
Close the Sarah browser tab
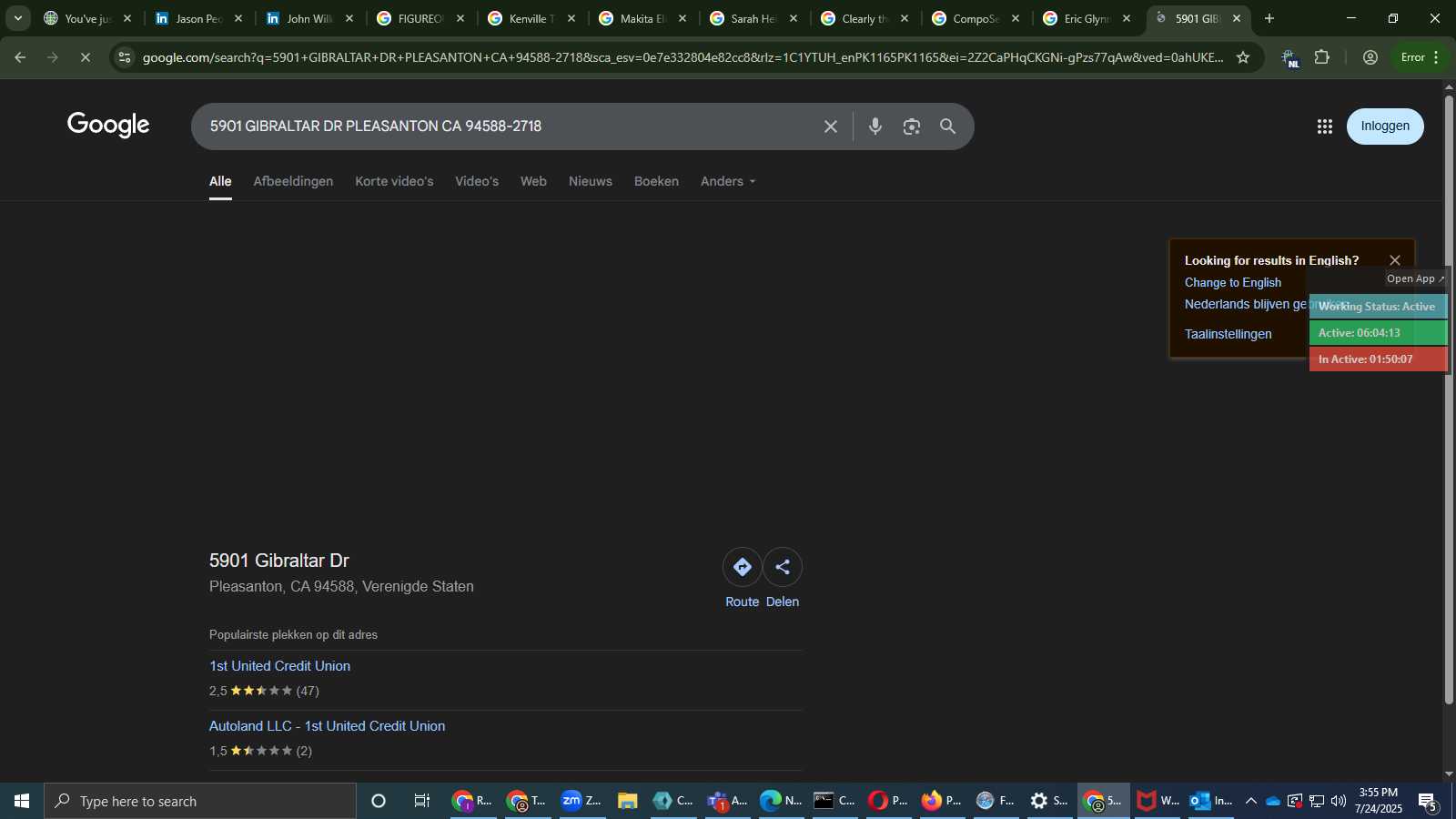[794, 18]
